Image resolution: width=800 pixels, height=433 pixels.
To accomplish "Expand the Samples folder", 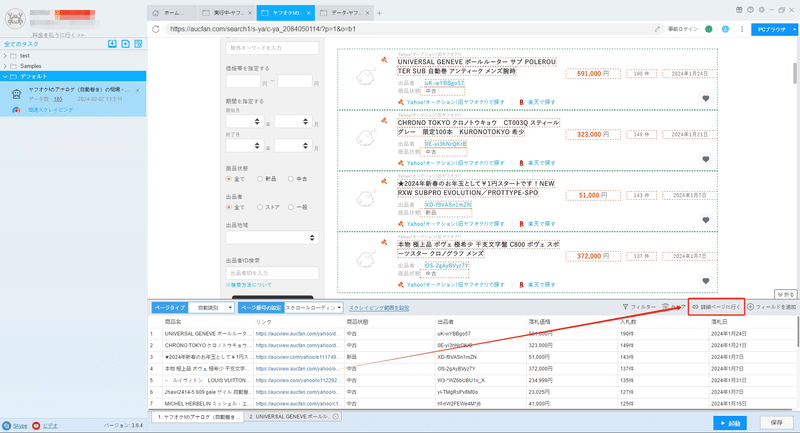I will tap(5, 66).
